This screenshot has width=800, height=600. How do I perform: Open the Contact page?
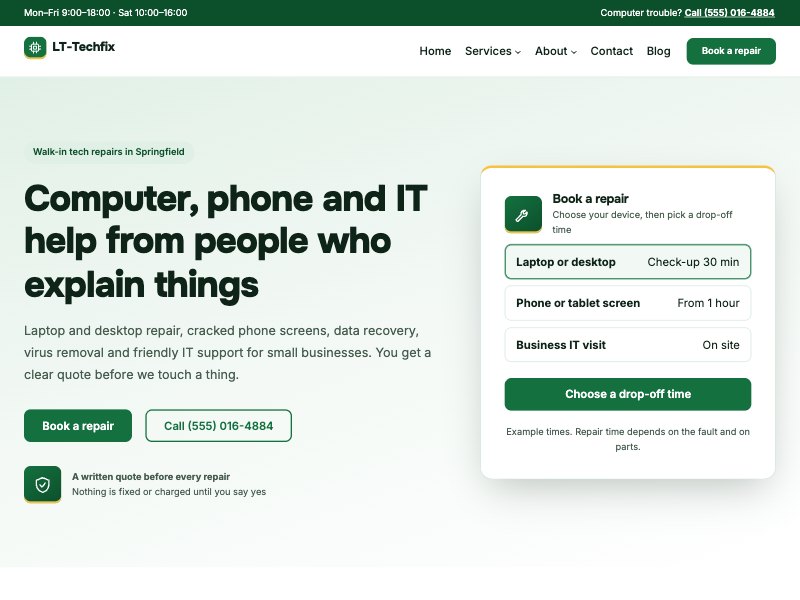click(x=611, y=51)
